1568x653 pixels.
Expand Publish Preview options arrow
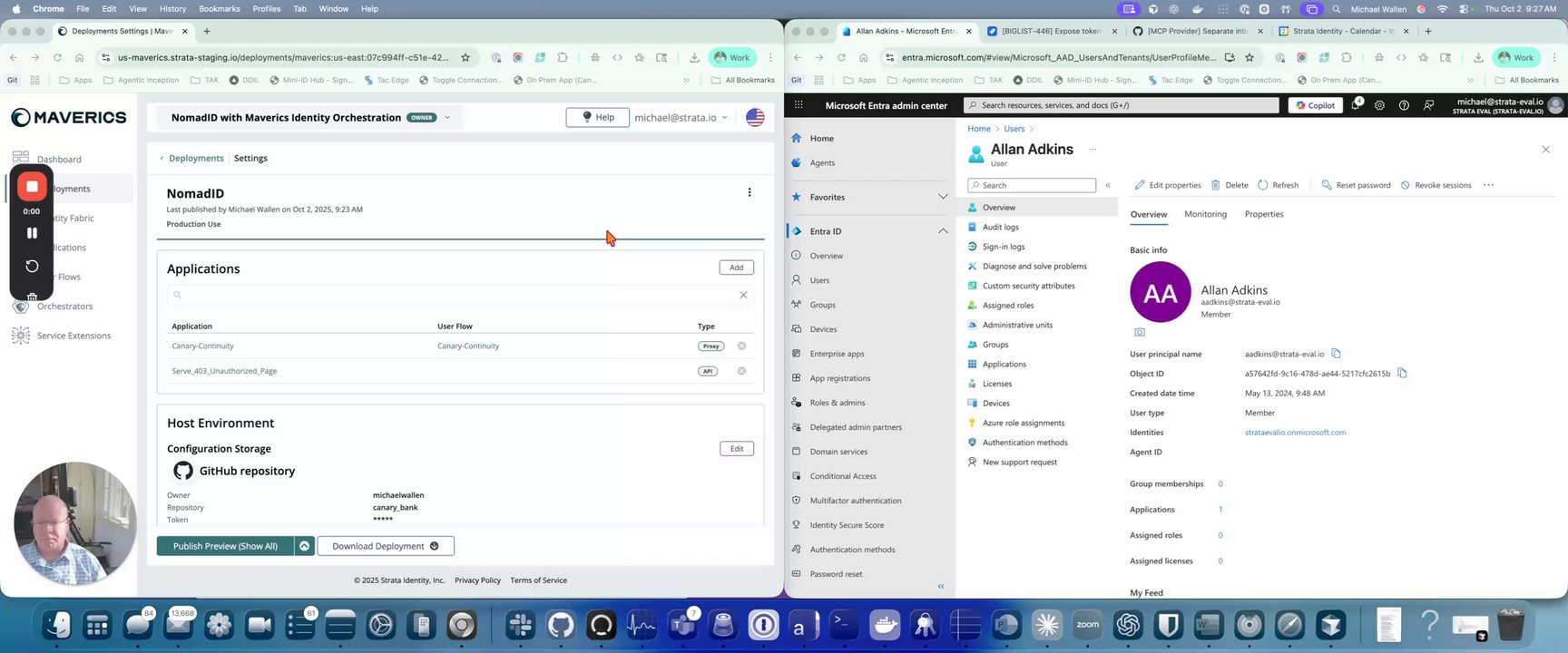(305, 546)
